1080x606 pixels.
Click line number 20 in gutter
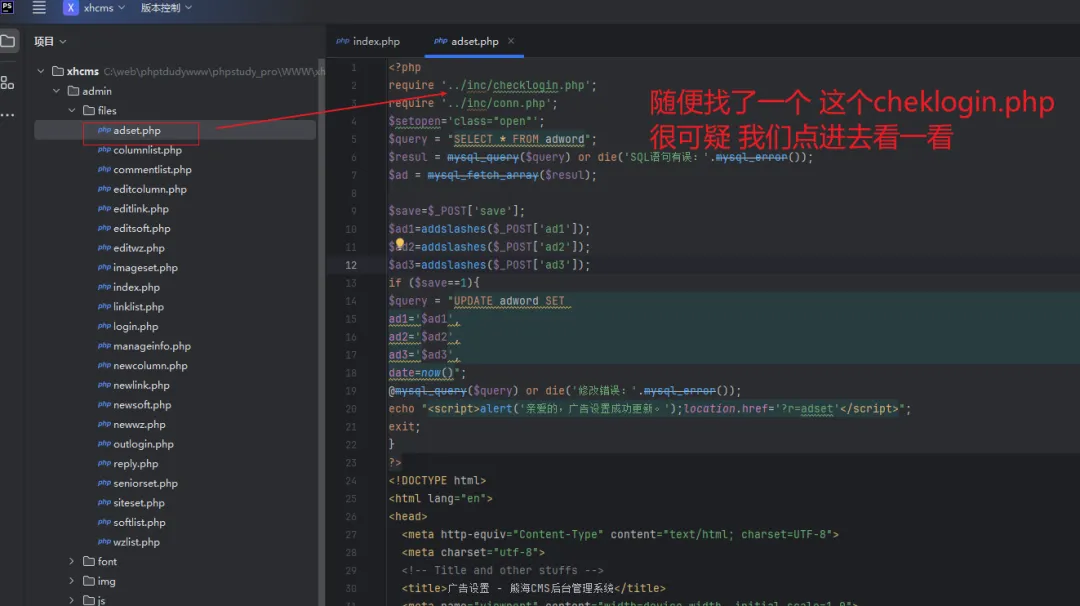tap(351, 409)
